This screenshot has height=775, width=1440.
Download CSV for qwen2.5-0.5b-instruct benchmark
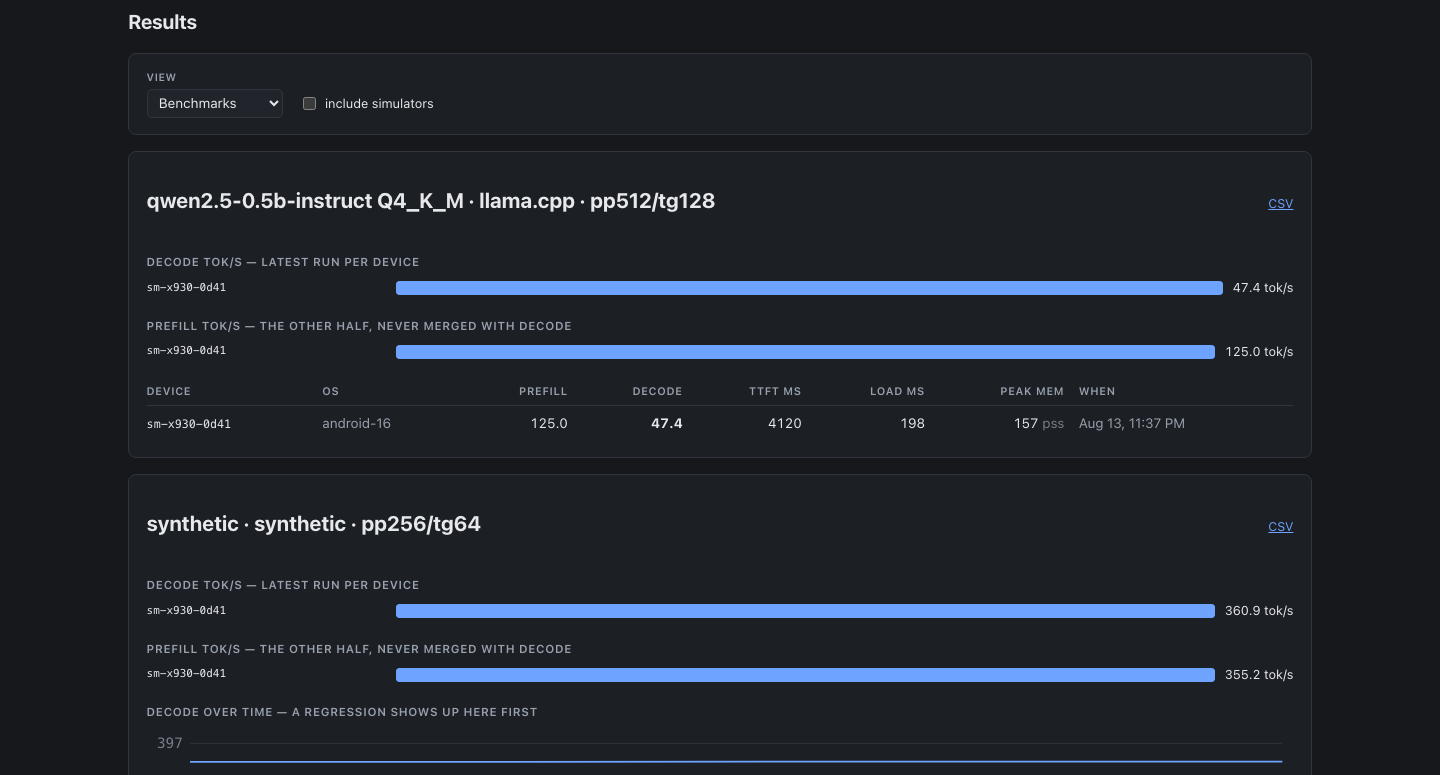(1280, 203)
